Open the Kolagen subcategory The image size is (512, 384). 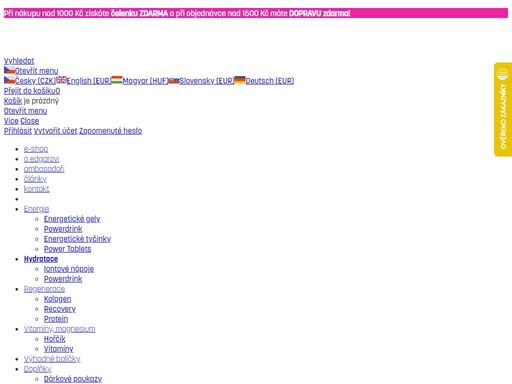coord(57,299)
